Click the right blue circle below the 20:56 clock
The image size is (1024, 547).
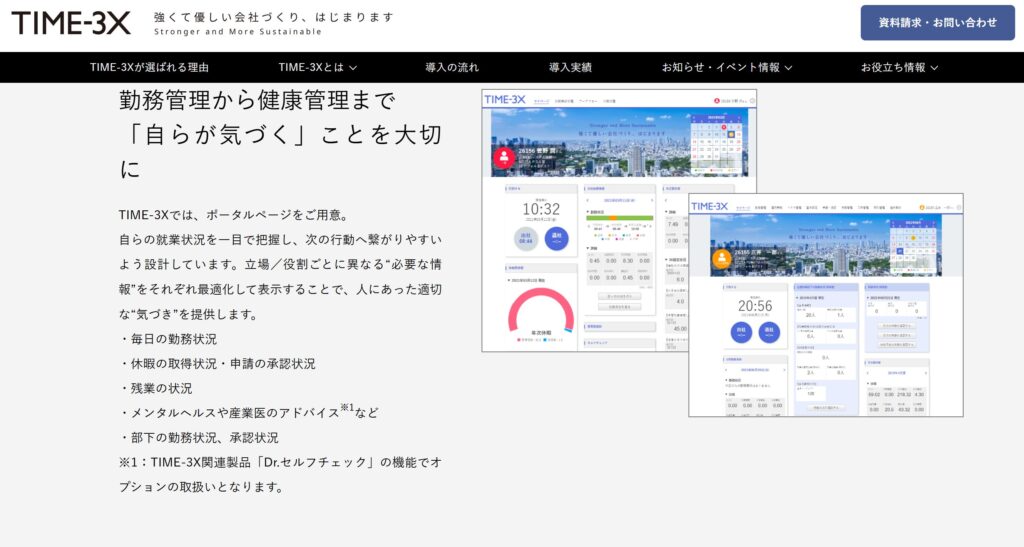coord(770,332)
